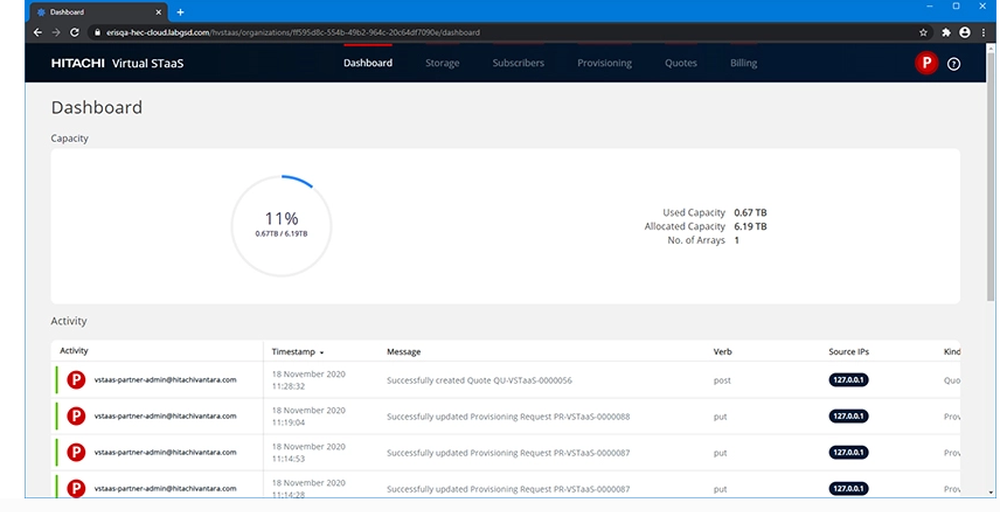Click message mentioning Provisioning Request PR-VSTaaS-0000088
Viewport: 1000px width, 512px height.
click(x=508, y=417)
